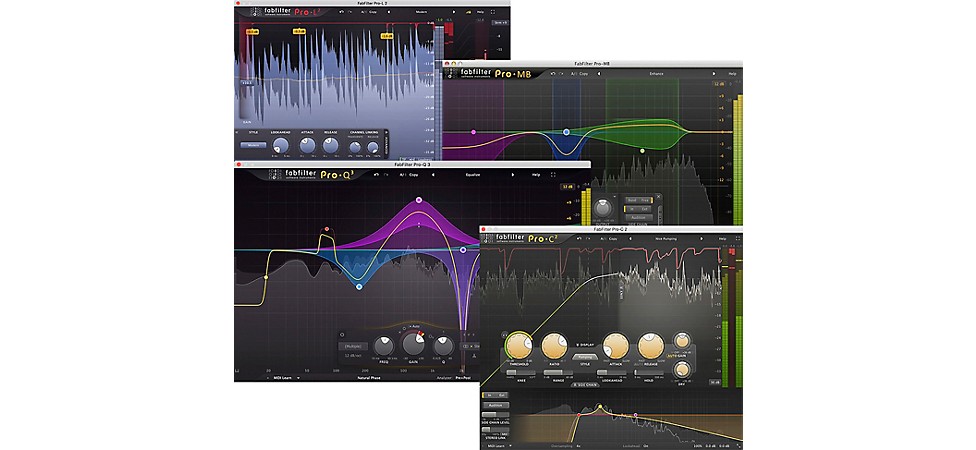Go to next preset in Pro-MB
The width and height of the screenshot is (976, 450).
pos(714,74)
